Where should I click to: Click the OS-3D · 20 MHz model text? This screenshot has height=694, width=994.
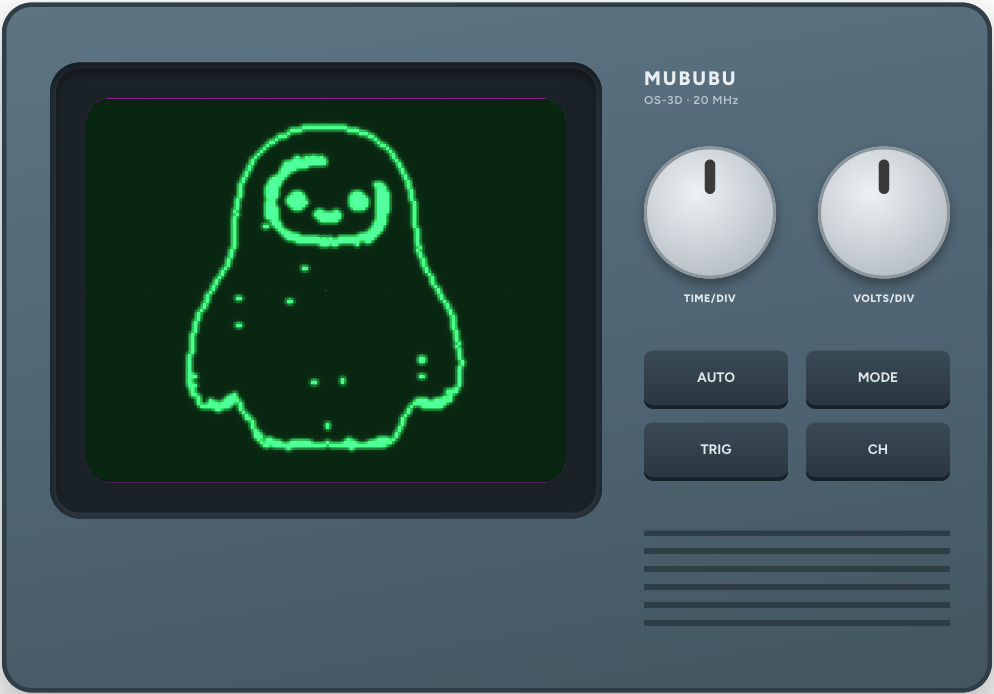pyautogui.click(x=691, y=100)
